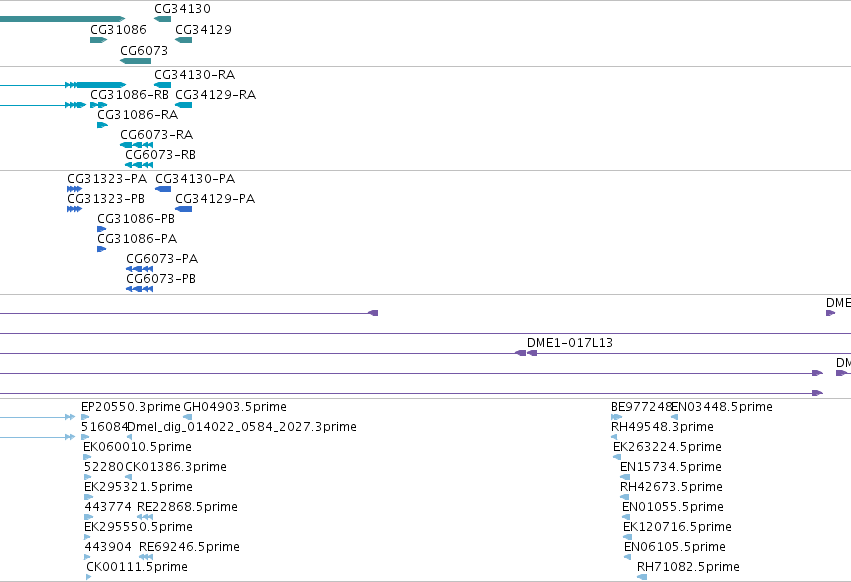The height and width of the screenshot is (582, 851).
Task: Select EST RH49548.3prime
Action: pos(614,437)
